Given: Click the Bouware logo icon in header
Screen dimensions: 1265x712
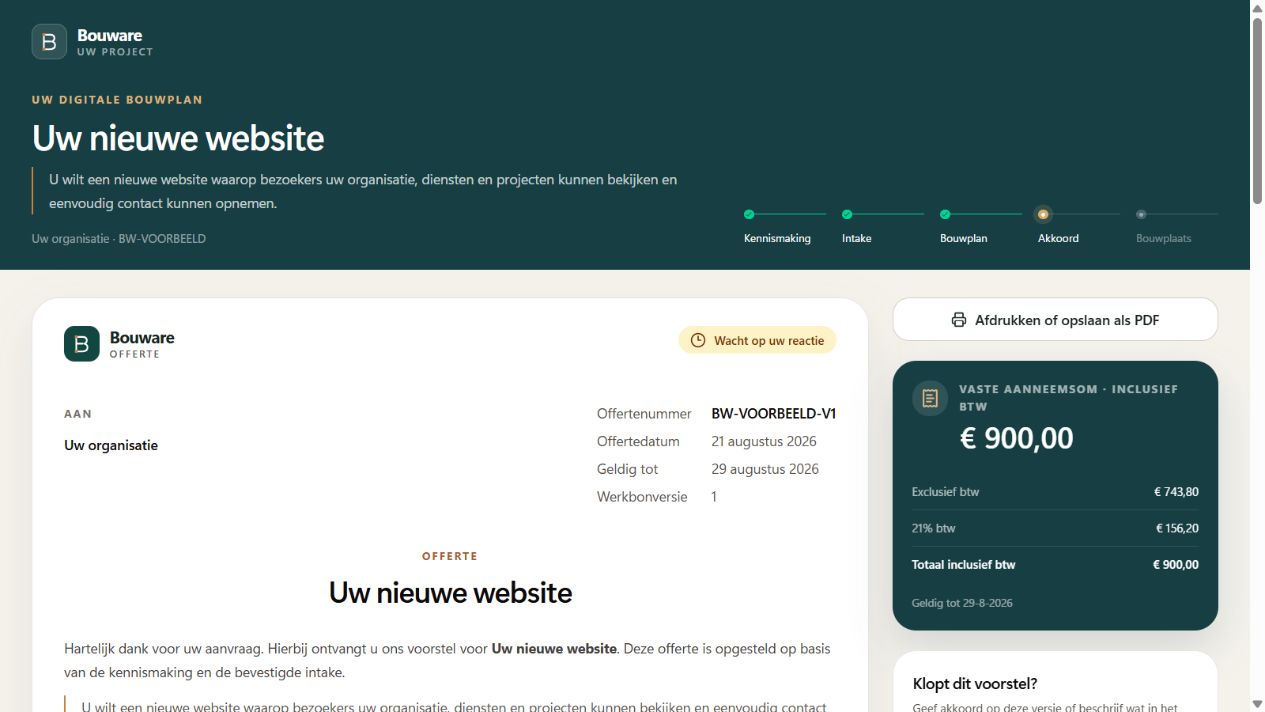Looking at the screenshot, I should point(49,42).
